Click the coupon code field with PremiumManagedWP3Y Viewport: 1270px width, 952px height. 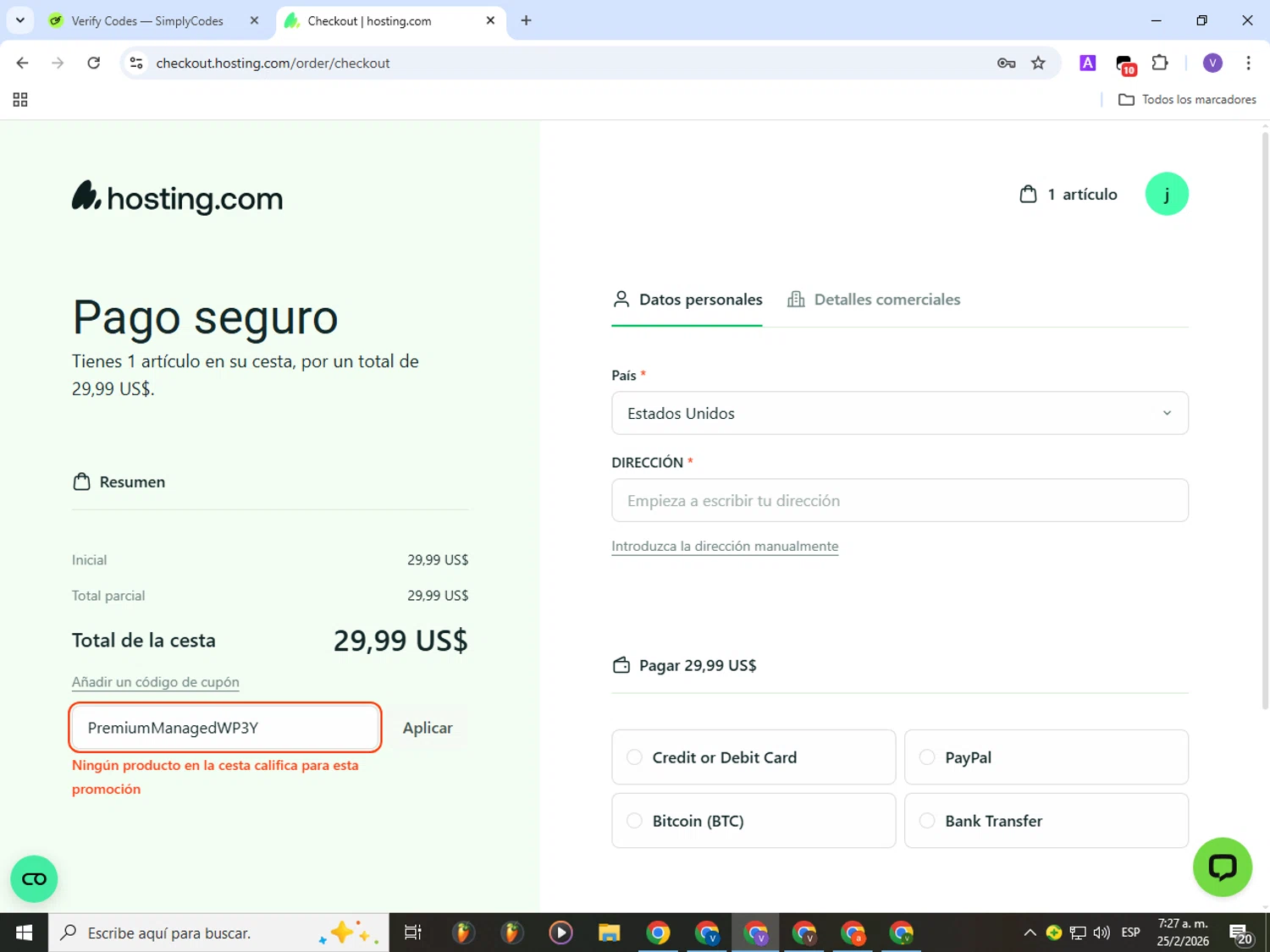pyautogui.click(x=225, y=728)
